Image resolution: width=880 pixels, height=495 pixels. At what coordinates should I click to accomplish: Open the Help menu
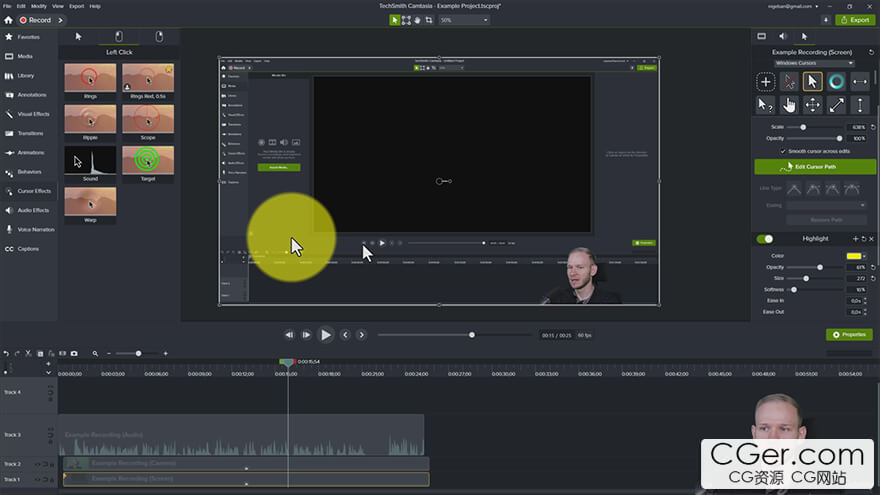click(95, 6)
